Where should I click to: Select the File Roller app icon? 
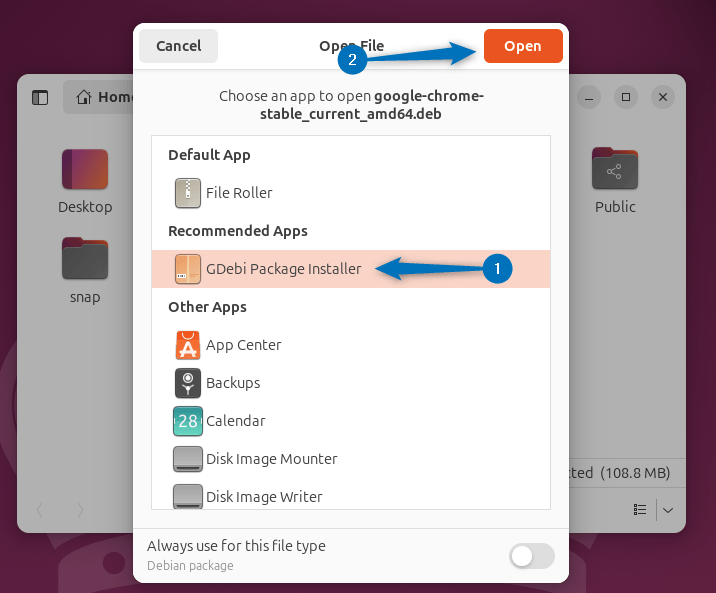[188, 193]
